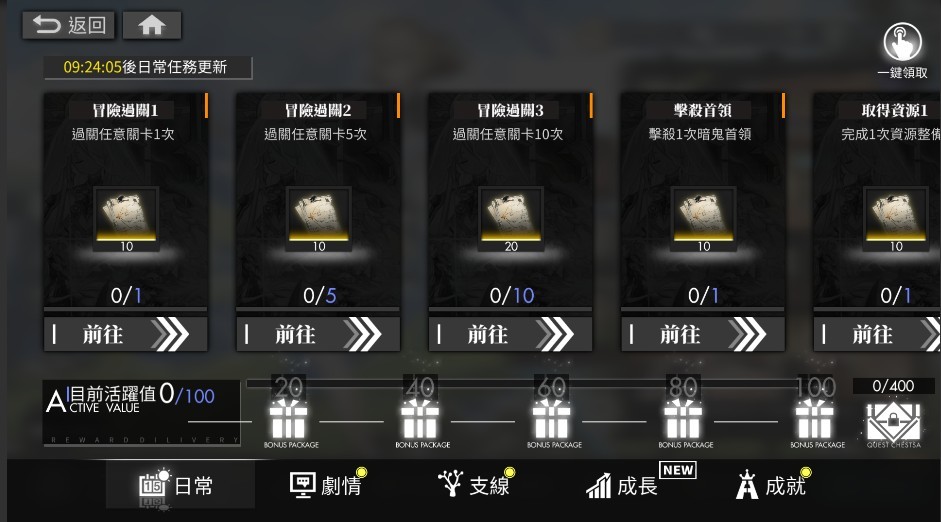Open the Quest Chest 0/400 icon
The width and height of the screenshot is (941, 522).
894,422
